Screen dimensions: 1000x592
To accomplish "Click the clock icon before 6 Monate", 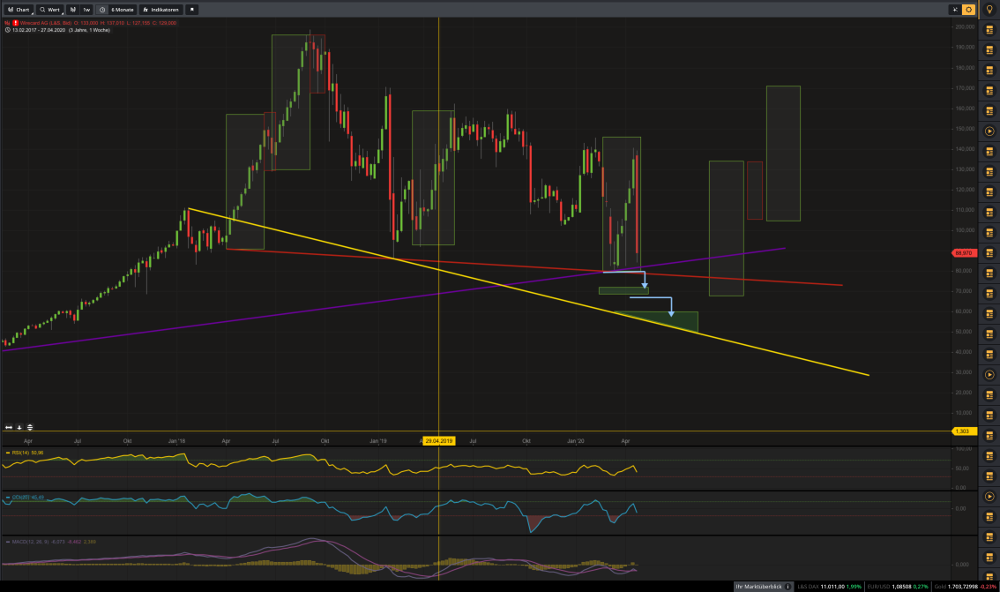I will 102,9.
